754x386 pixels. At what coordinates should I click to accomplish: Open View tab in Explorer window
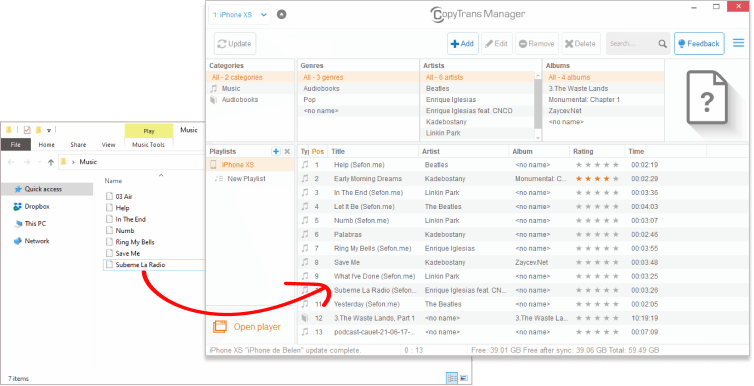pos(109,145)
